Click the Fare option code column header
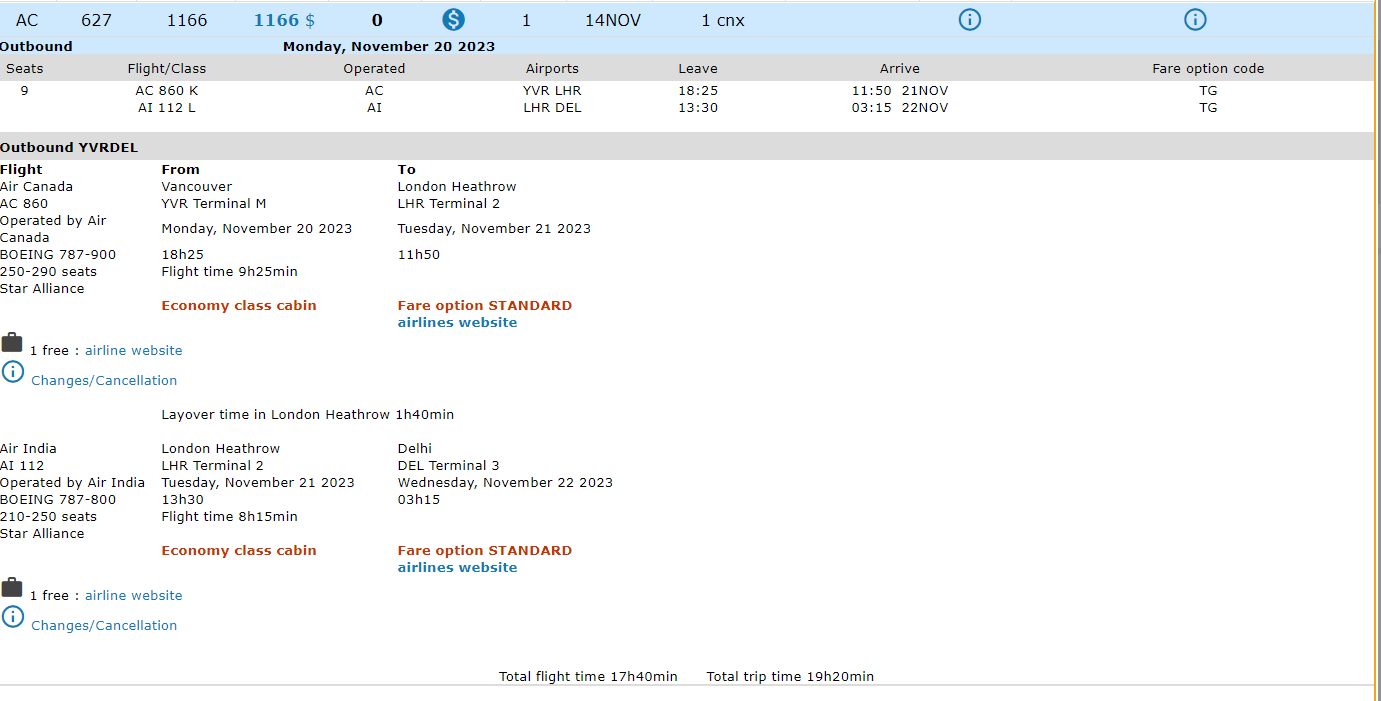The height and width of the screenshot is (701, 1381). pos(1207,69)
